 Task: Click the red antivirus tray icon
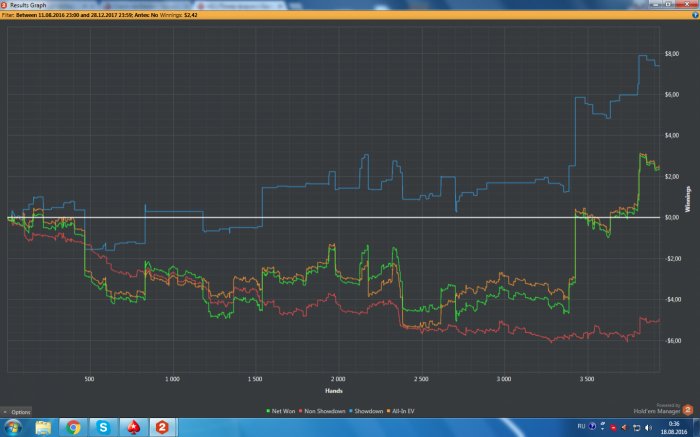[x=613, y=428]
